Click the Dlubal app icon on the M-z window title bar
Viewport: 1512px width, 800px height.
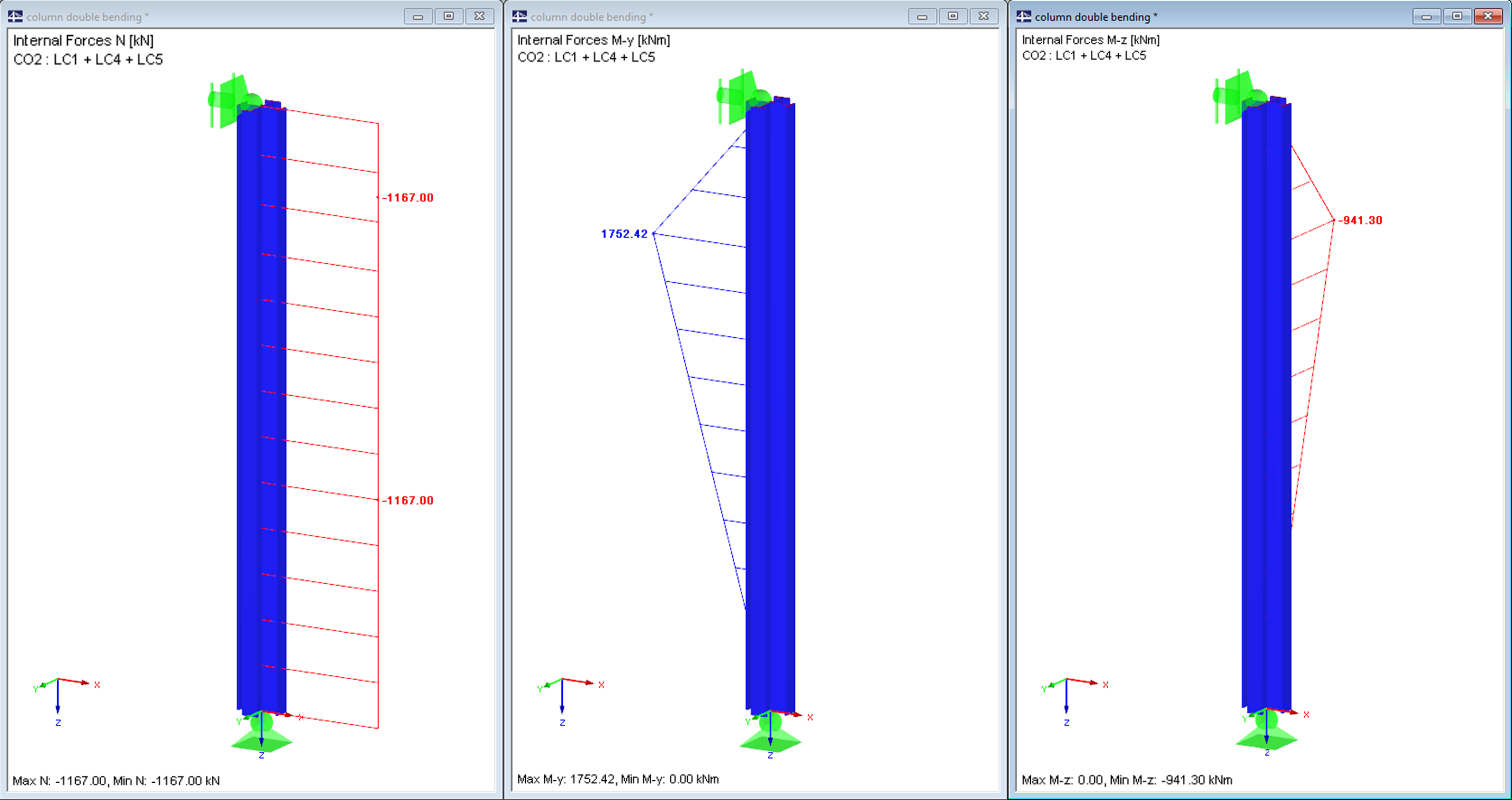1024,16
